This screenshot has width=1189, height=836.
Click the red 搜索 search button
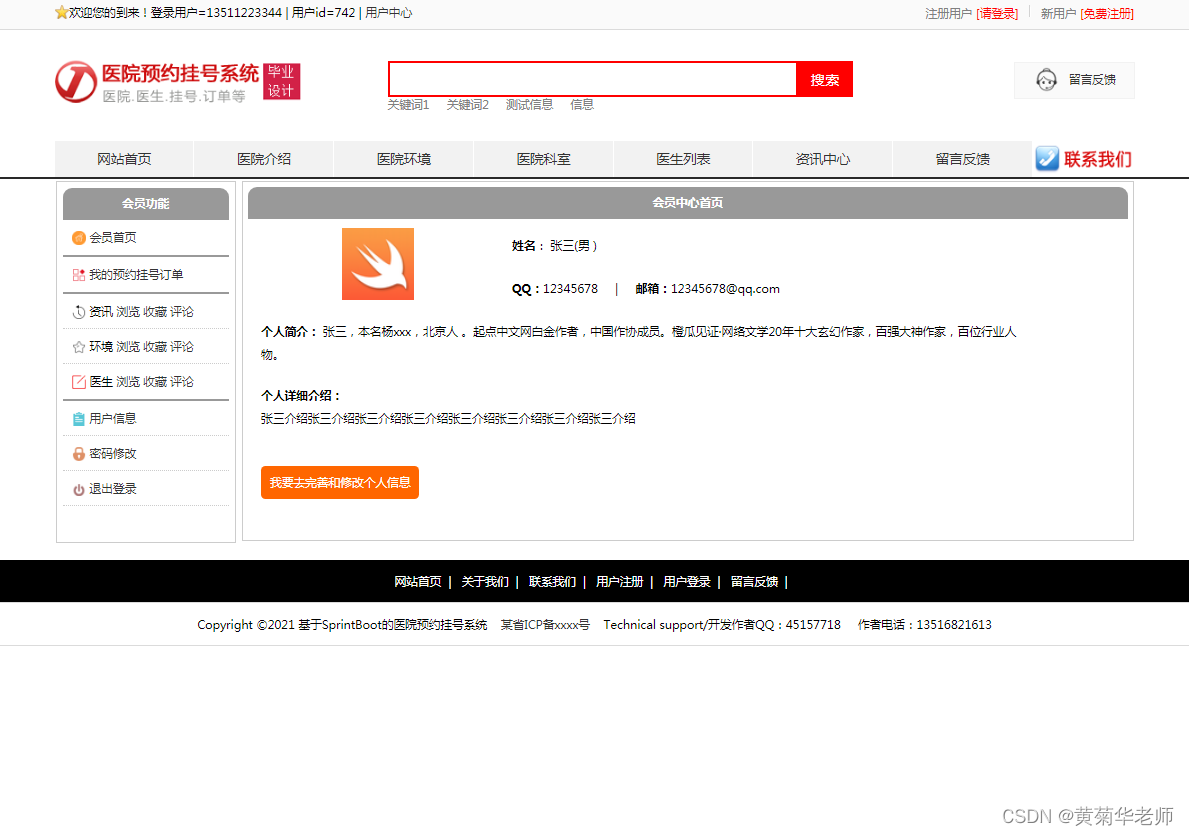coord(824,79)
